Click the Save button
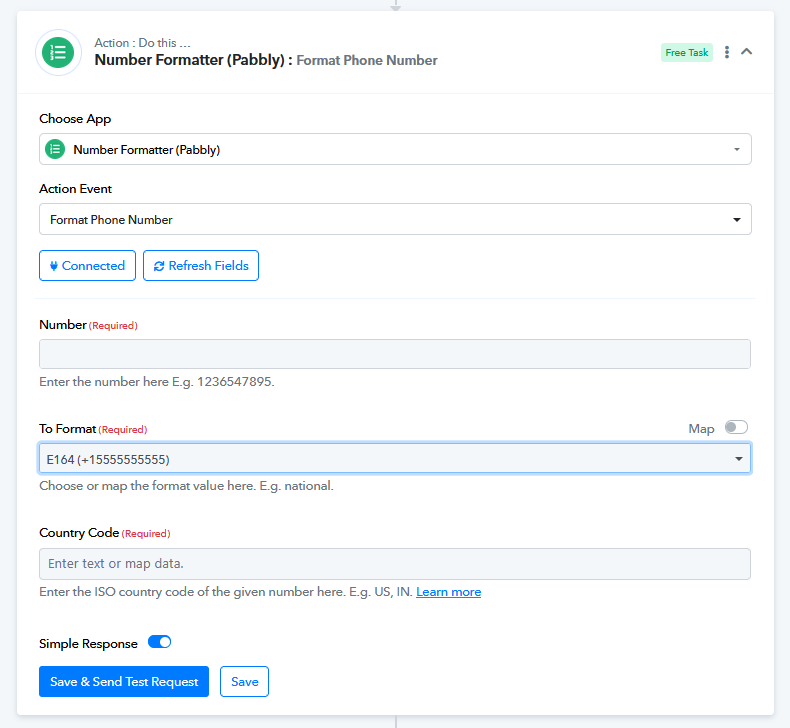Viewport: 790px width, 728px height. [x=244, y=682]
